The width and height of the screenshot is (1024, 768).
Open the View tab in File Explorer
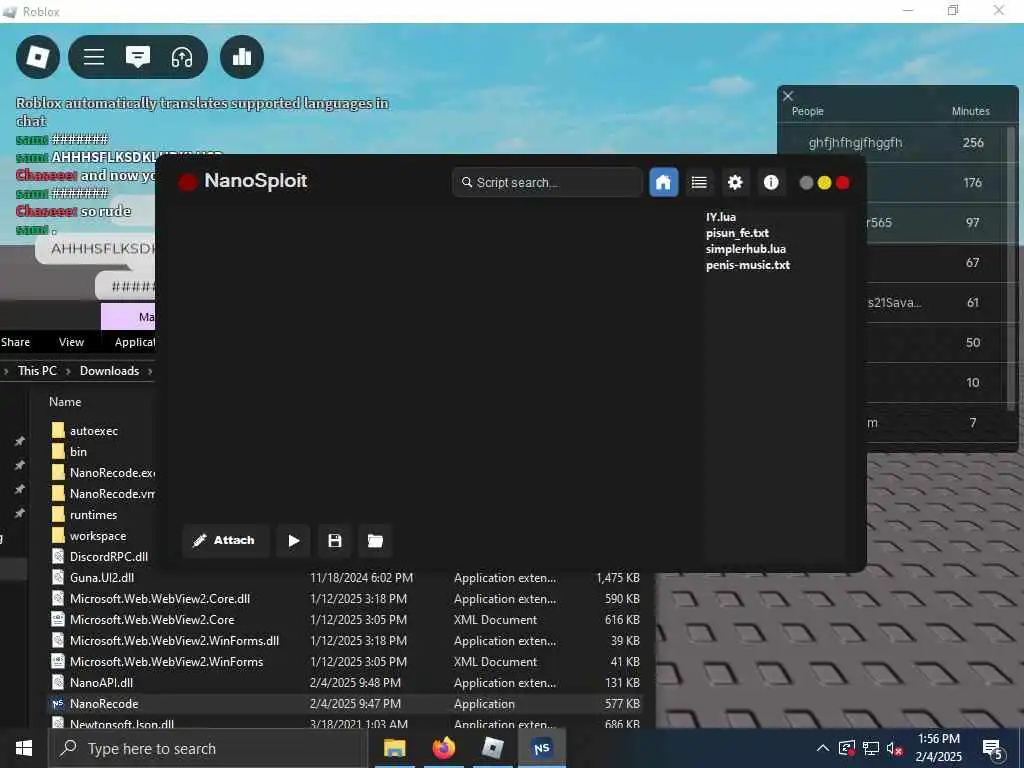pos(71,342)
